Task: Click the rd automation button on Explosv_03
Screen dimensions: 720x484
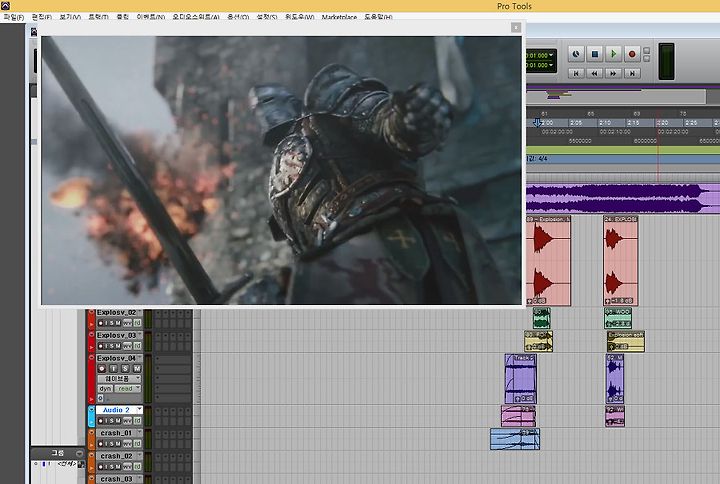Action: click(x=137, y=346)
